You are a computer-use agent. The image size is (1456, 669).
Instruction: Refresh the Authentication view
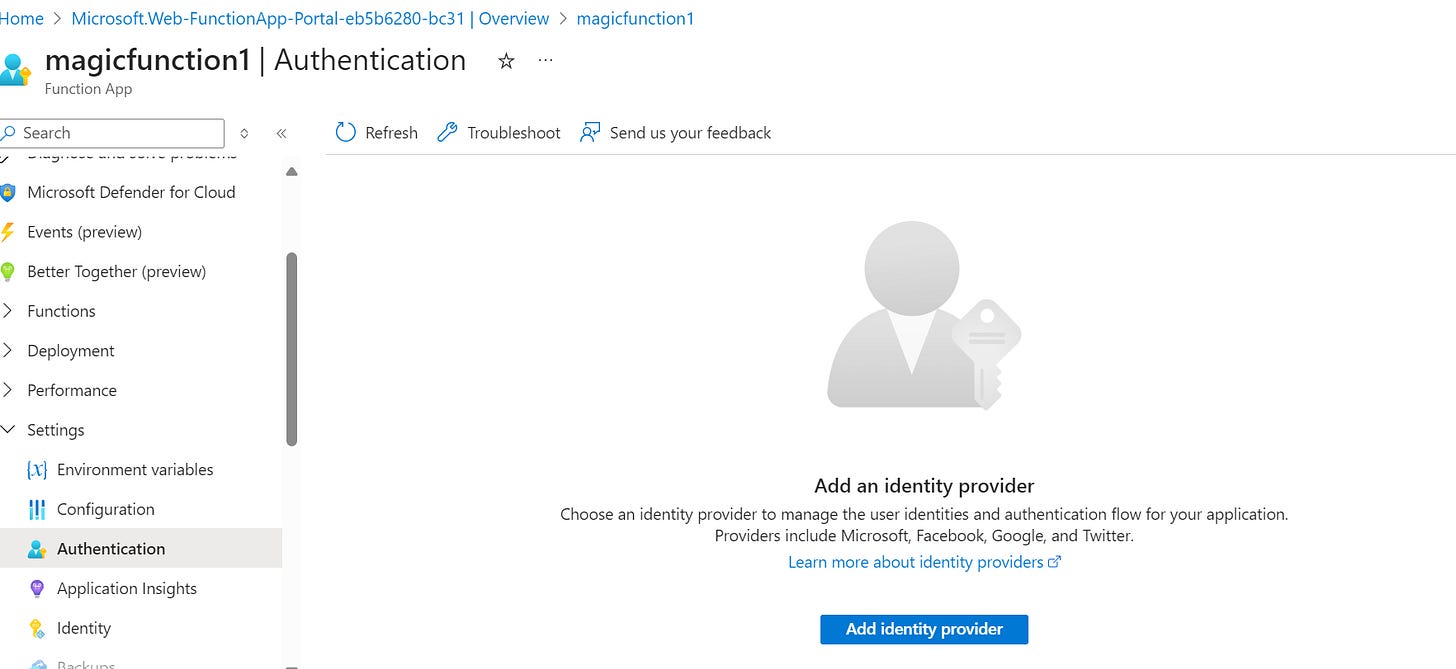[x=376, y=132]
